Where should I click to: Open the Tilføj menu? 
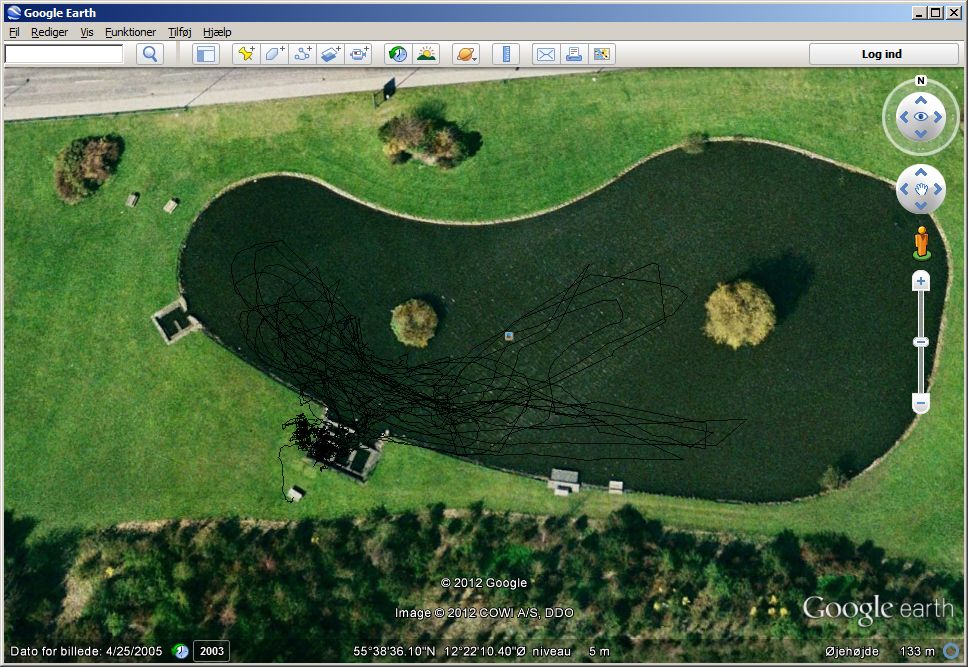coord(180,32)
